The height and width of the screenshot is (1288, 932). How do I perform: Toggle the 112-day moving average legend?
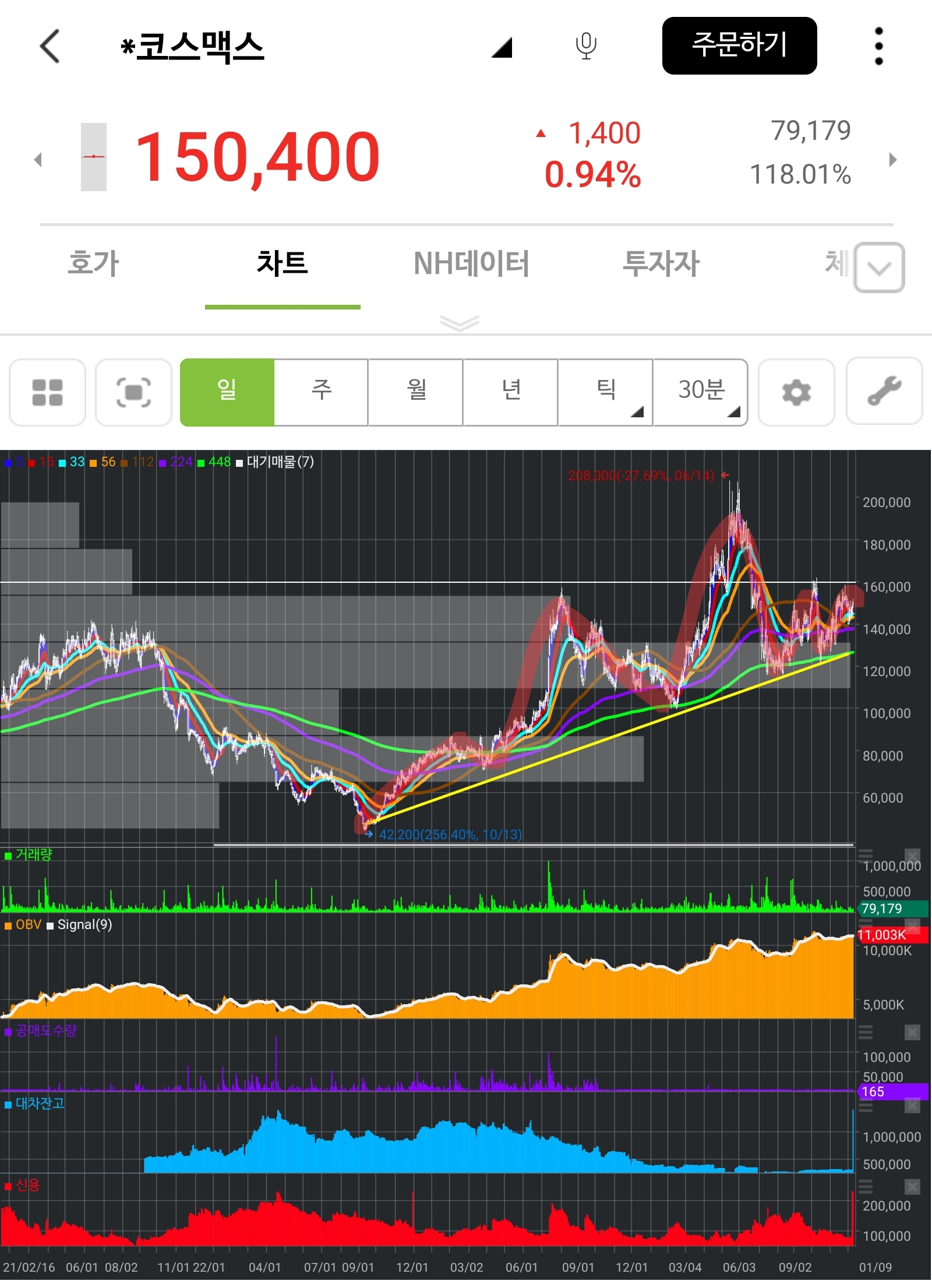pyautogui.click(x=137, y=462)
